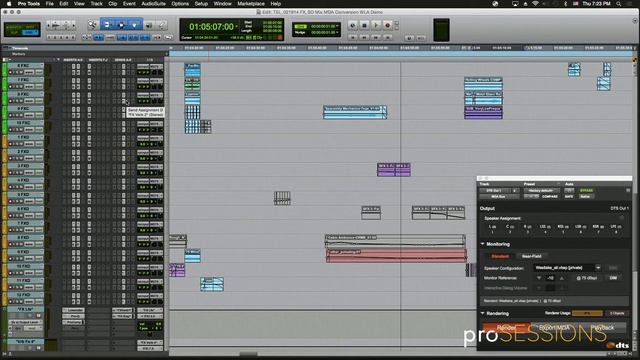Select the Selector tool
The height and width of the screenshot is (360, 640).
pos(121,25)
